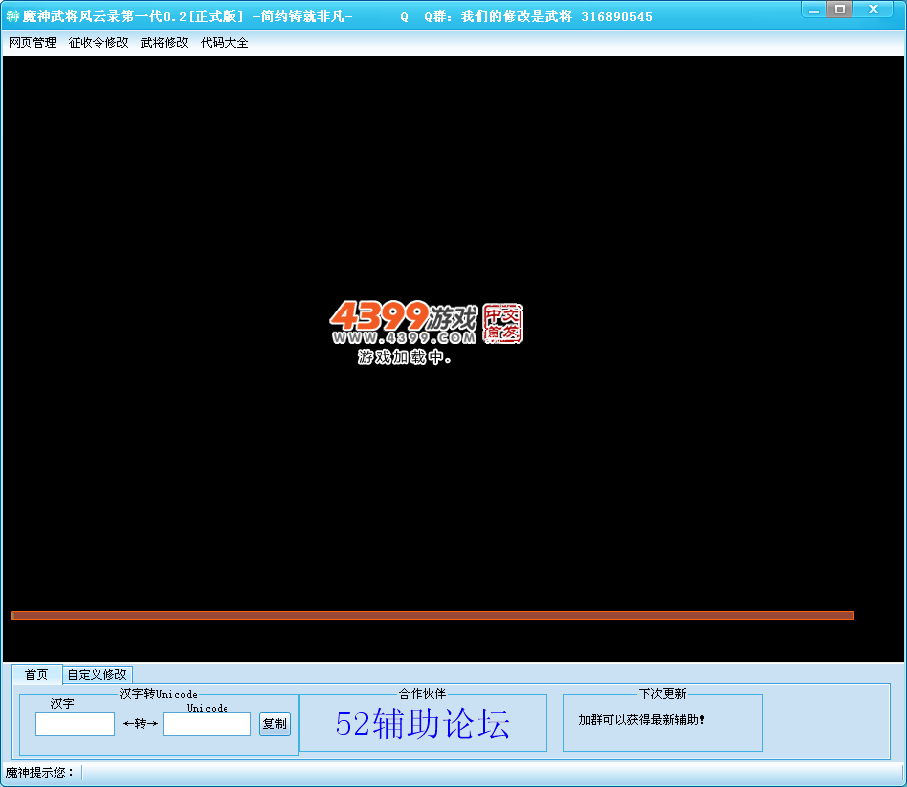Maximize the 魔神武将风云录 window

(x=840, y=9)
